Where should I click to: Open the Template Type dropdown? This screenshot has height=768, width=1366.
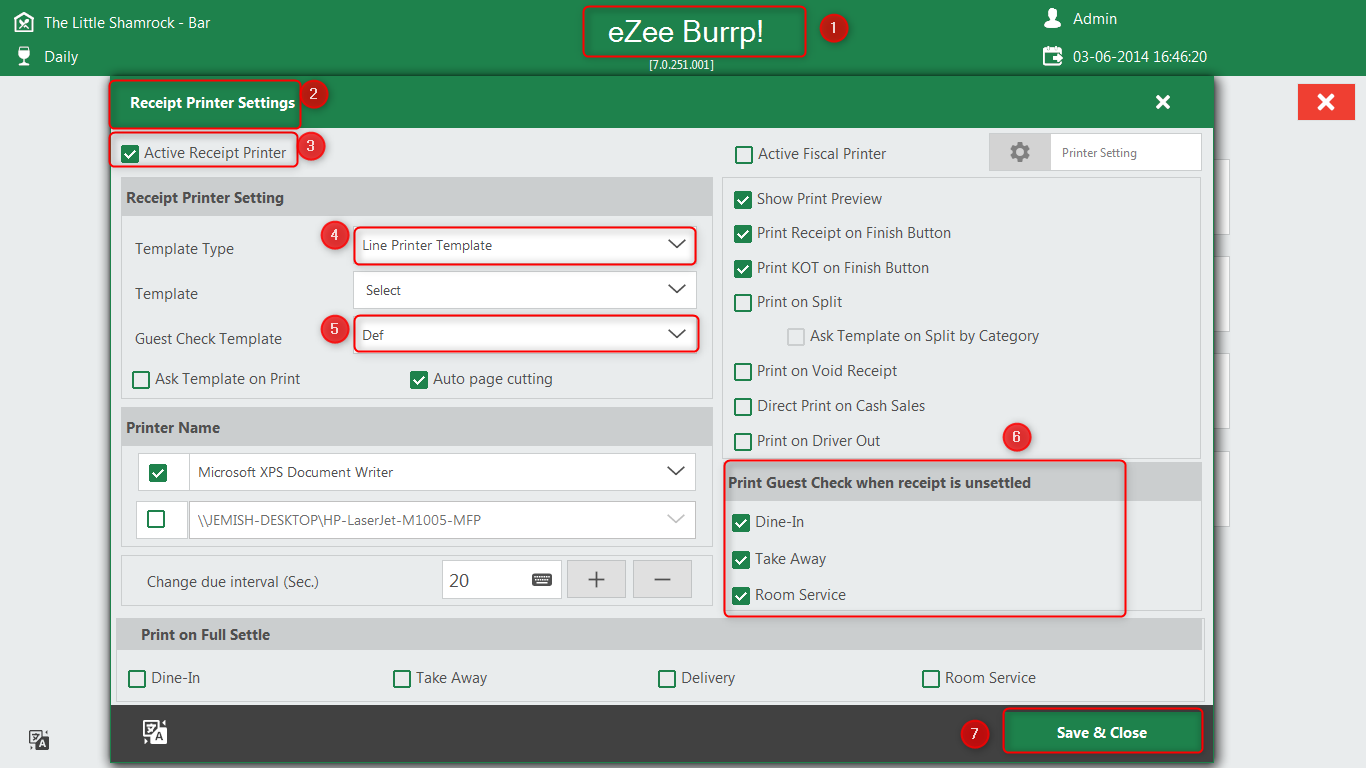(x=525, y=245)
